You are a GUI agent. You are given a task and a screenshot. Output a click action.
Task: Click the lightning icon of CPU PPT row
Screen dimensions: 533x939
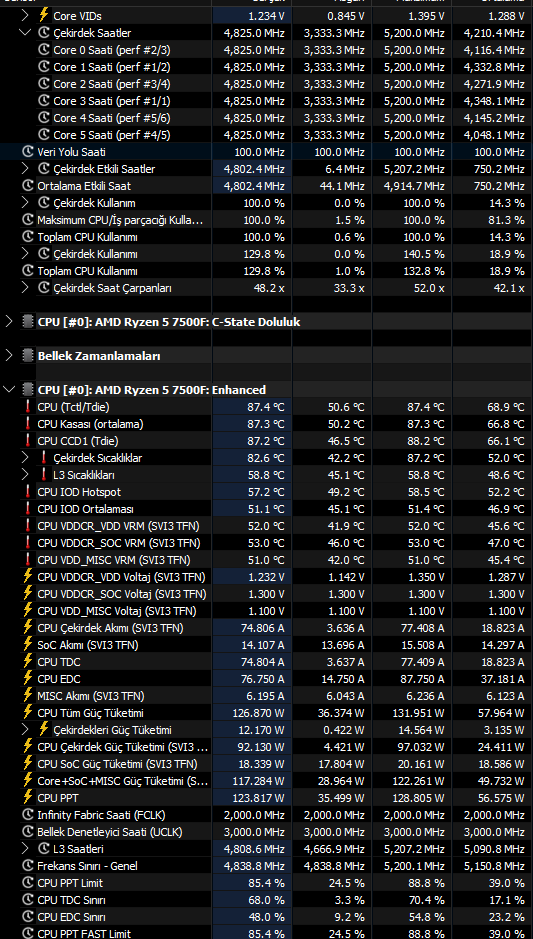coord(28,798)
